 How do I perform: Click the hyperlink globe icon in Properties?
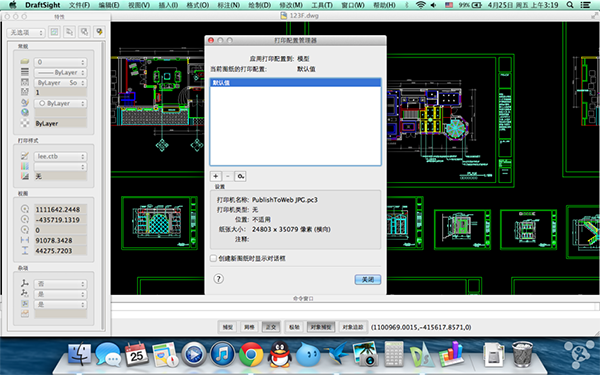[x=25, y=112]
